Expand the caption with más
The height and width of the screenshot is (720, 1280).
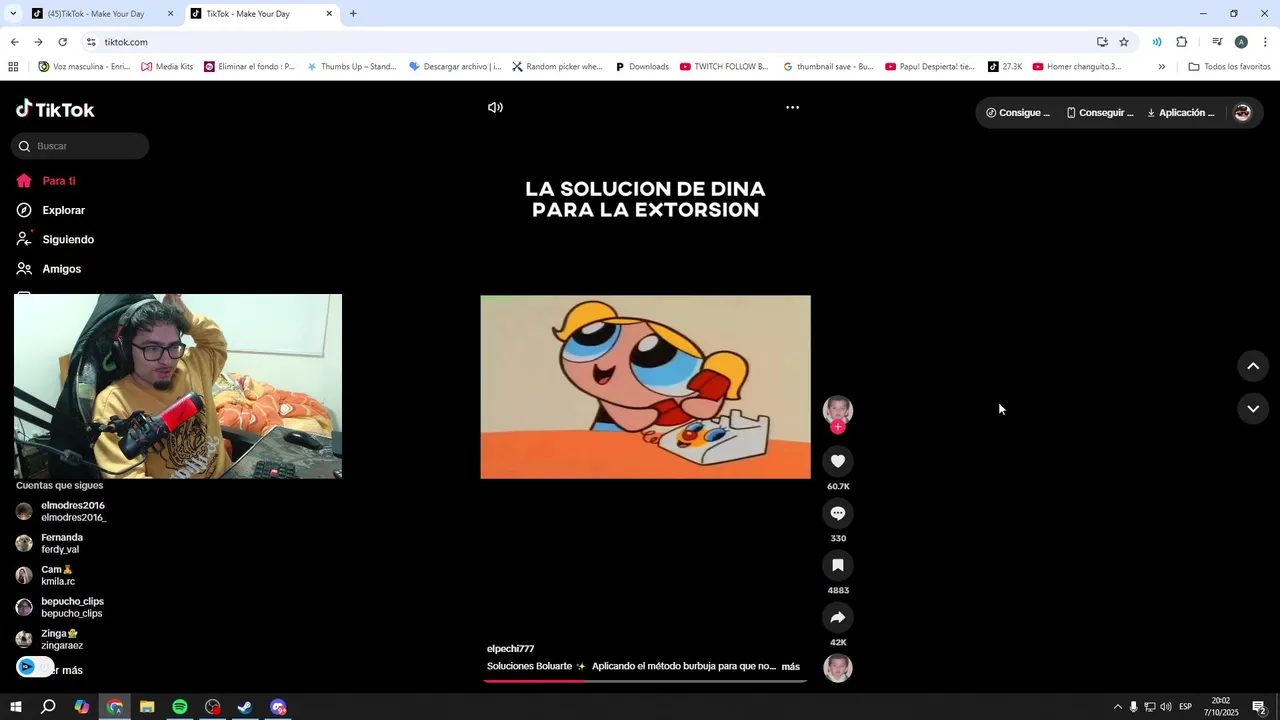point(790,666)
